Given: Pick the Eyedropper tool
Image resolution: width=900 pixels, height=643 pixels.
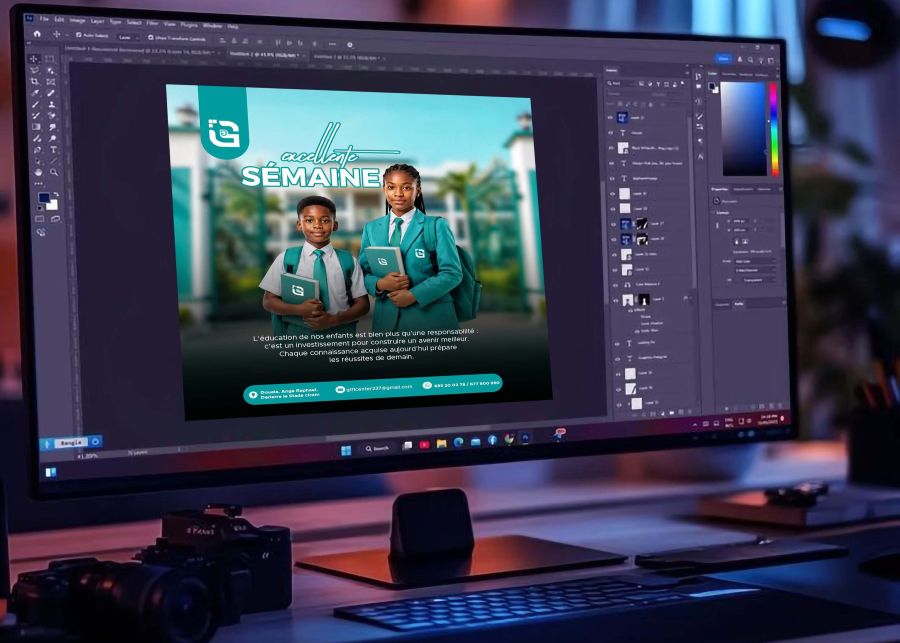Looking at the screenshot, I should [x=35, y=93].
